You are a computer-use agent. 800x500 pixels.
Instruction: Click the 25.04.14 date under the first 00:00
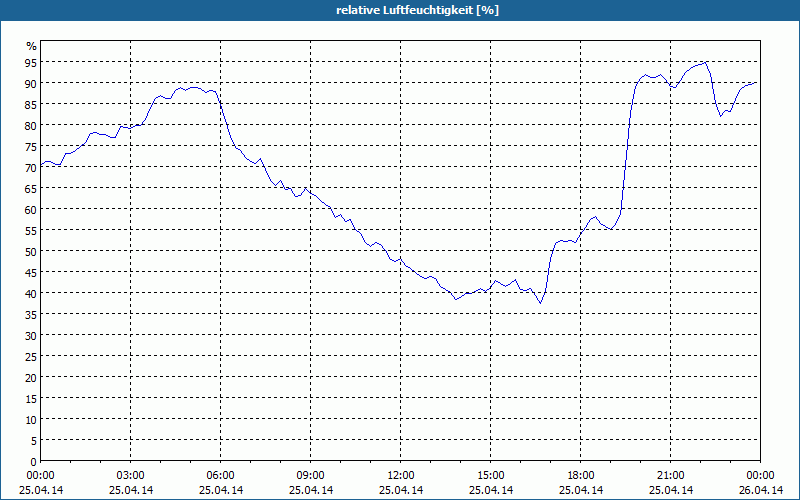click(x=41, y=490)
